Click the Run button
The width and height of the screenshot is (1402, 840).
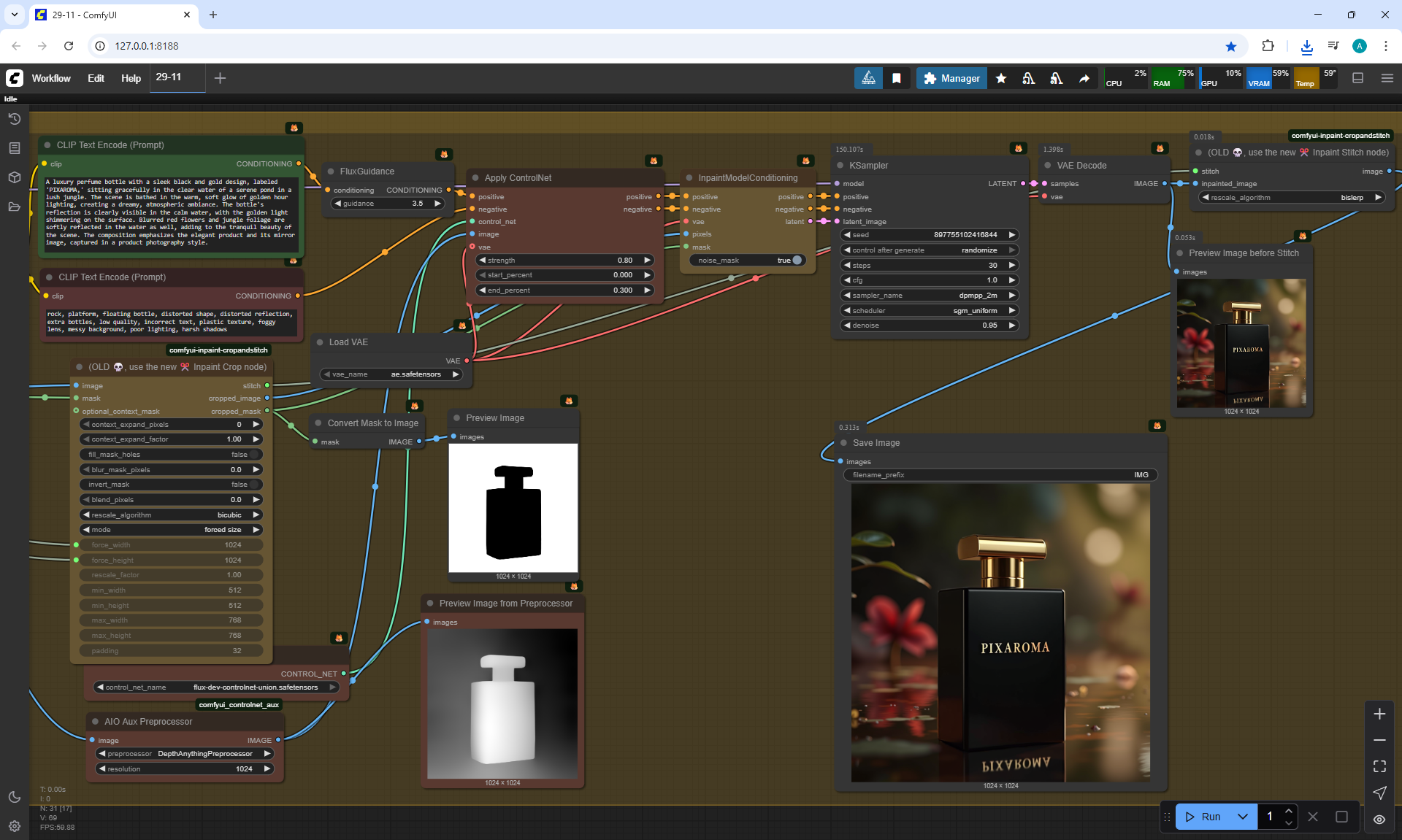1204,817
